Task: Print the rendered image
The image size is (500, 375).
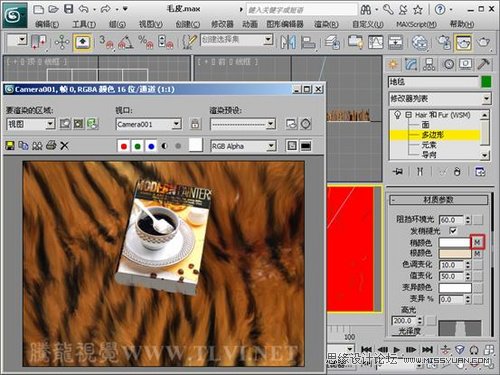Action: 51,145
